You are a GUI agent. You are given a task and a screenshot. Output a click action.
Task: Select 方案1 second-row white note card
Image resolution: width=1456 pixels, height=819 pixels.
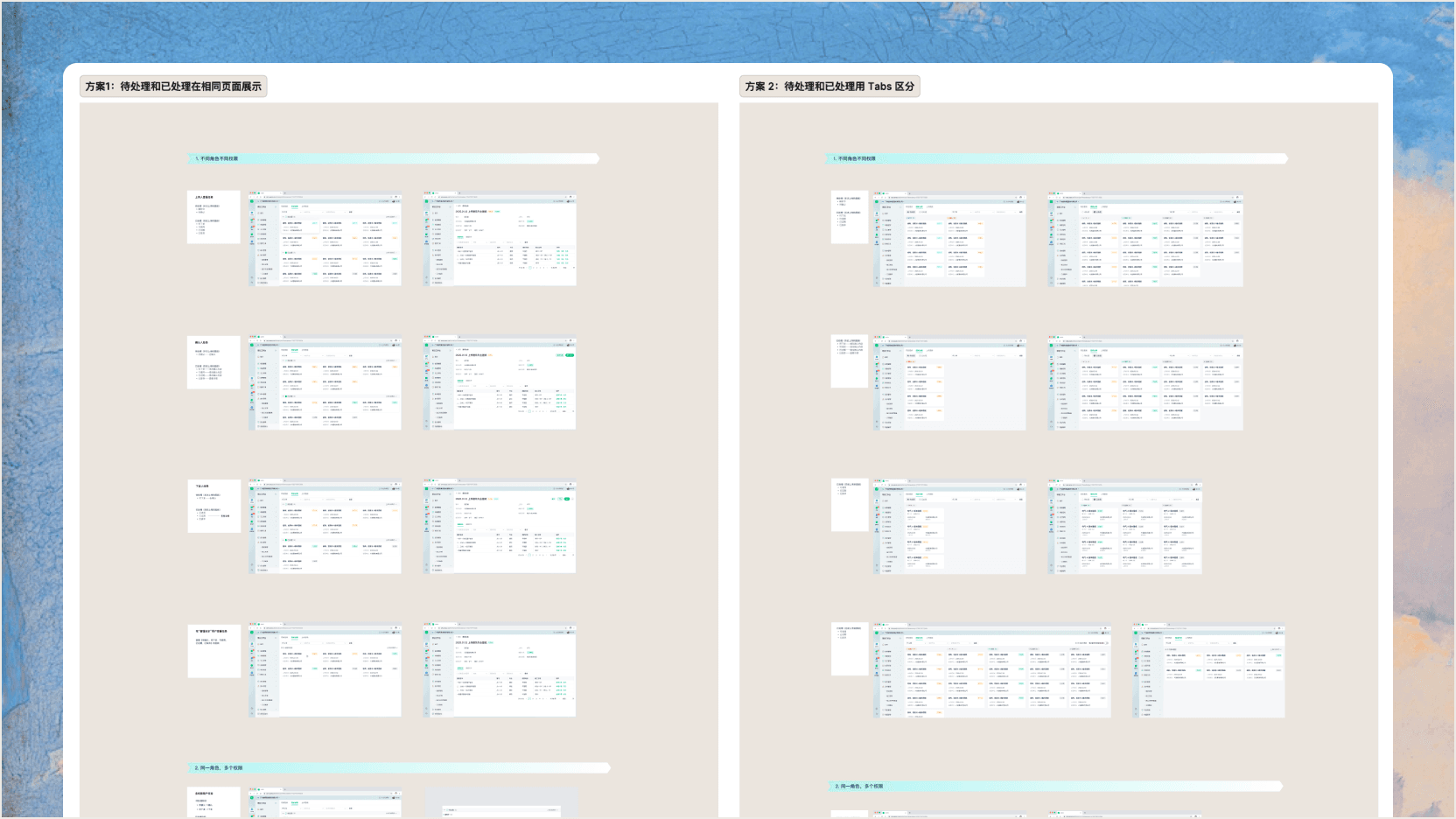pos(213,361)
